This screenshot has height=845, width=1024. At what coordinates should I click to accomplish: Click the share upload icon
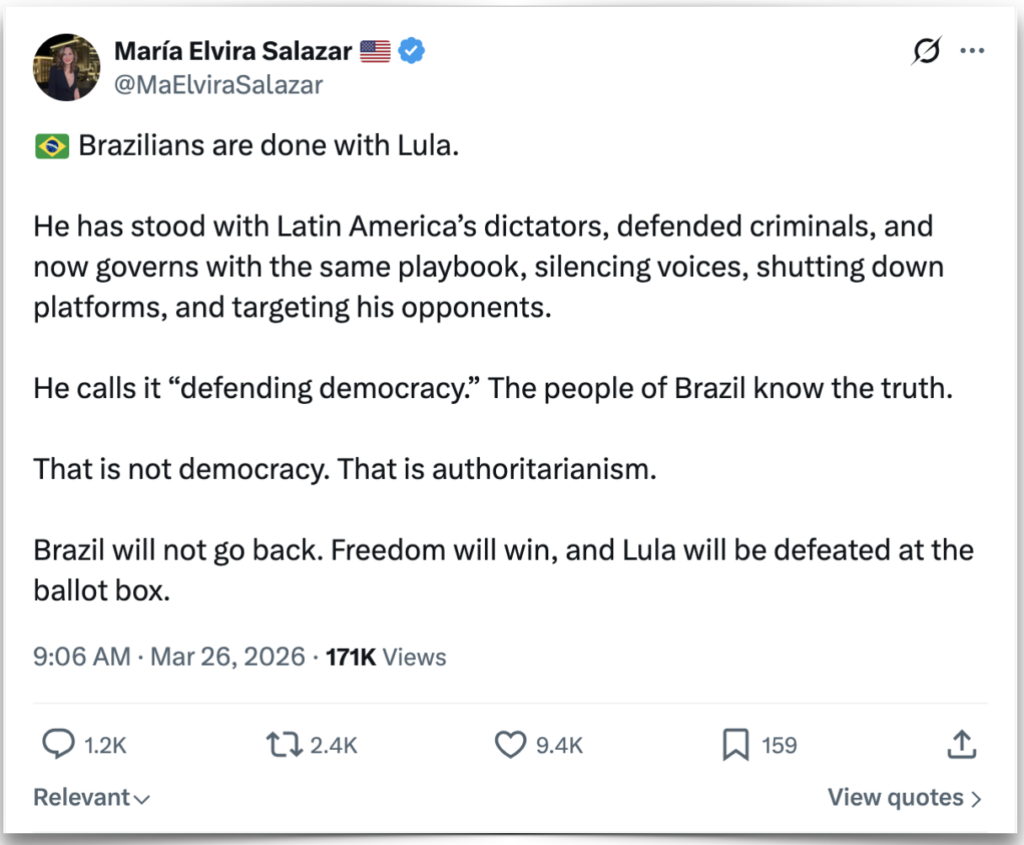point(959,744)
